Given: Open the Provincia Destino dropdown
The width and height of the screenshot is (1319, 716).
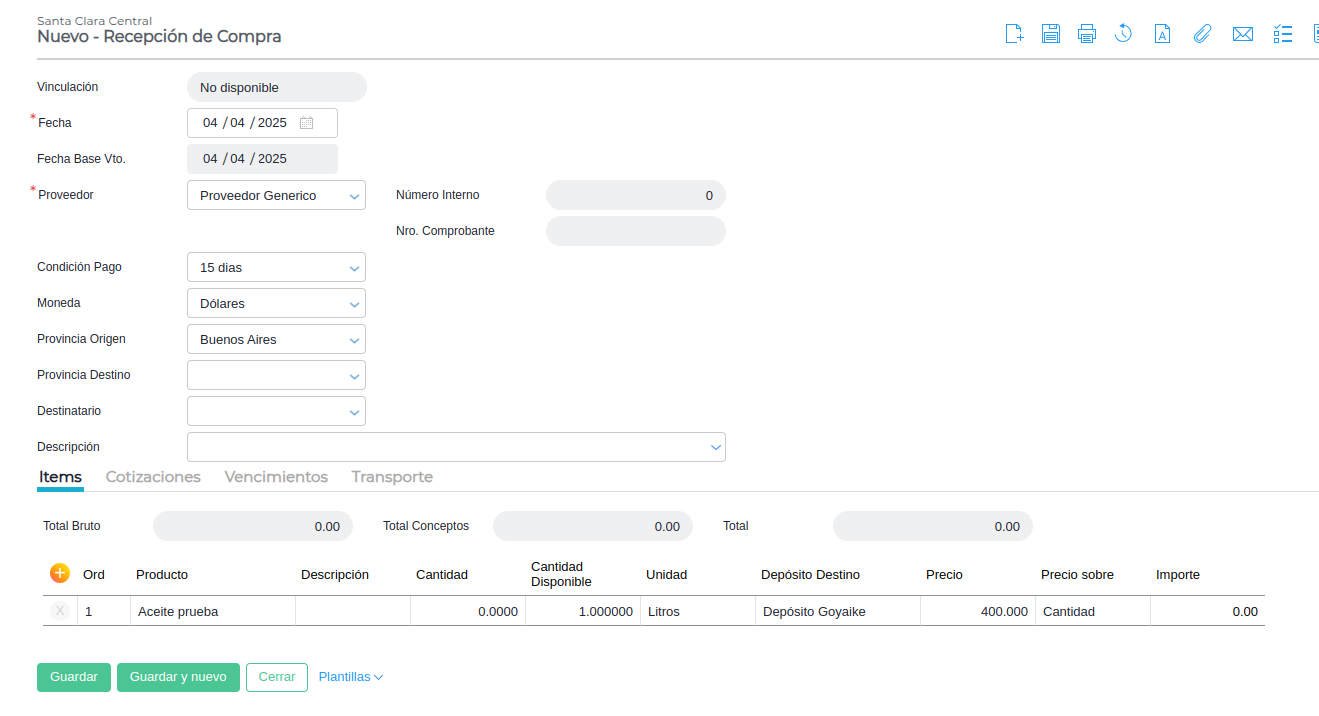Looking at the screenshot, I should 355,376.
